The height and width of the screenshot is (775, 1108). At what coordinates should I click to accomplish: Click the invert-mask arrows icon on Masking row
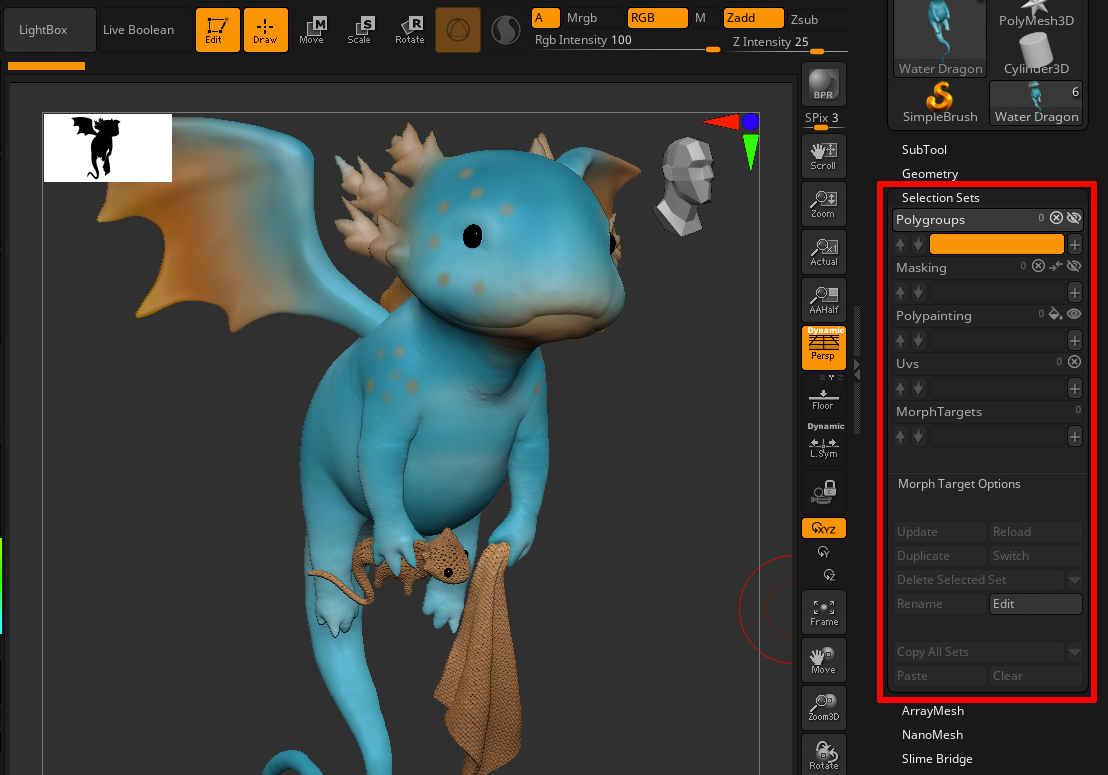[1056, 266]
